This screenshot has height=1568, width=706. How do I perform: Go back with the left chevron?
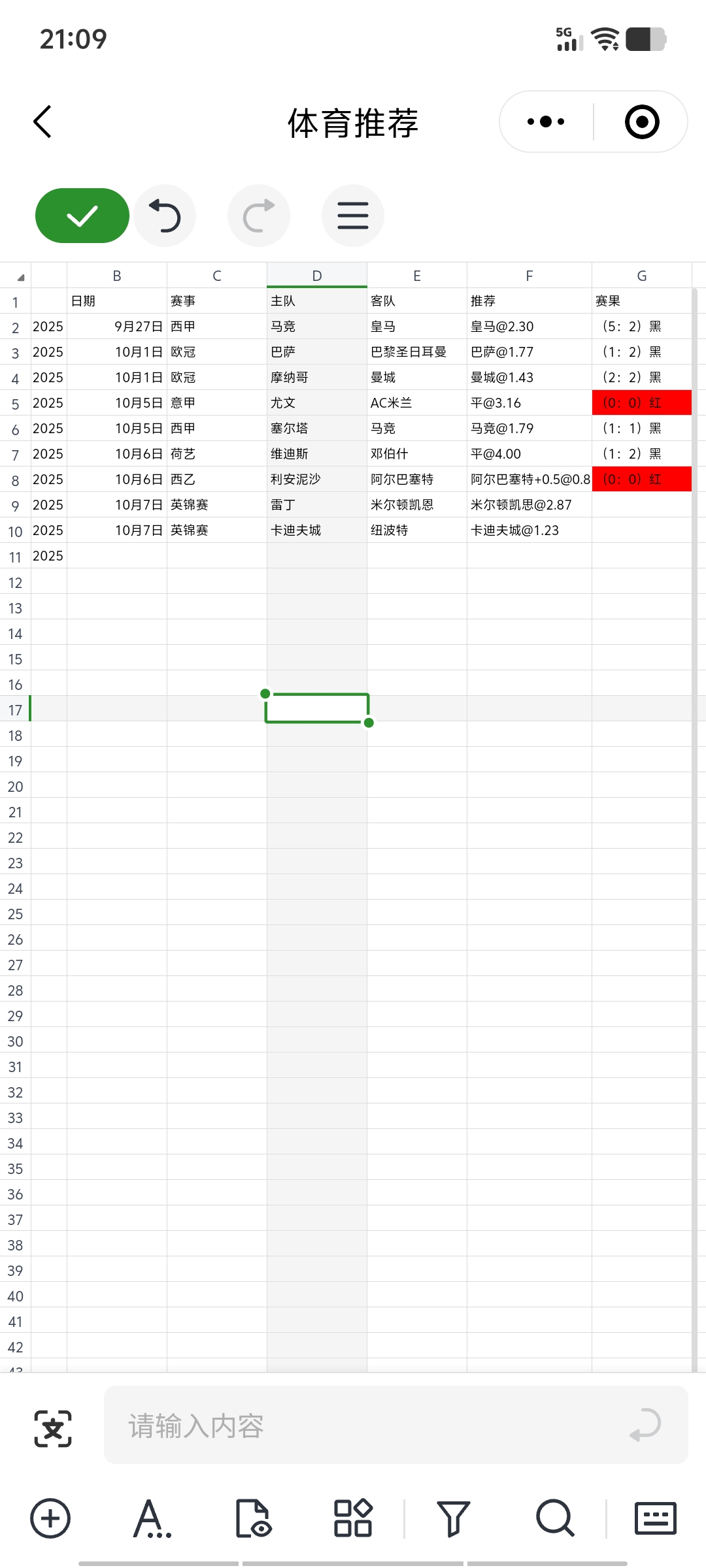[x=42, y=122]
